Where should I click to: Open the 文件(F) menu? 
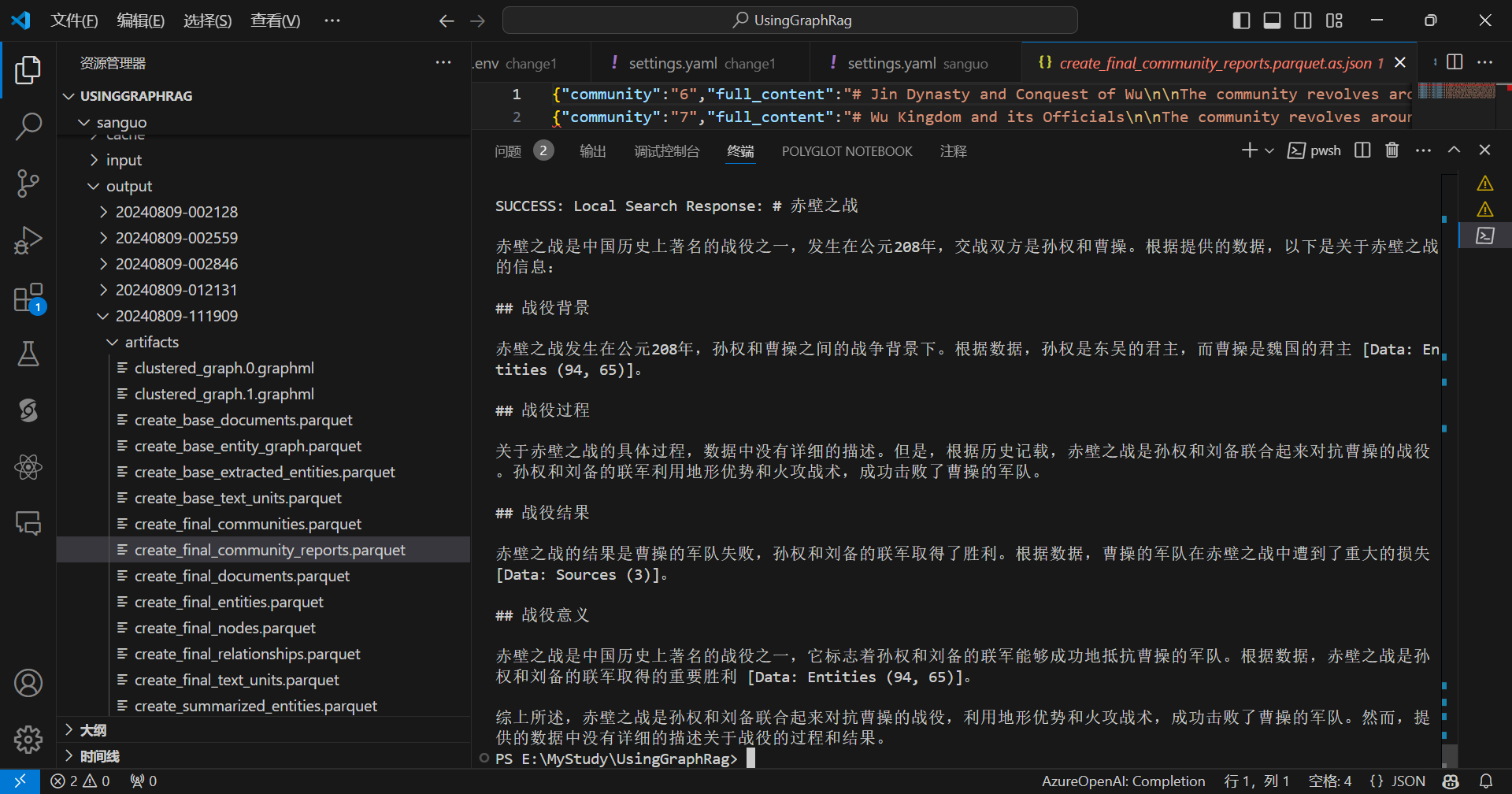coord(74,20)
